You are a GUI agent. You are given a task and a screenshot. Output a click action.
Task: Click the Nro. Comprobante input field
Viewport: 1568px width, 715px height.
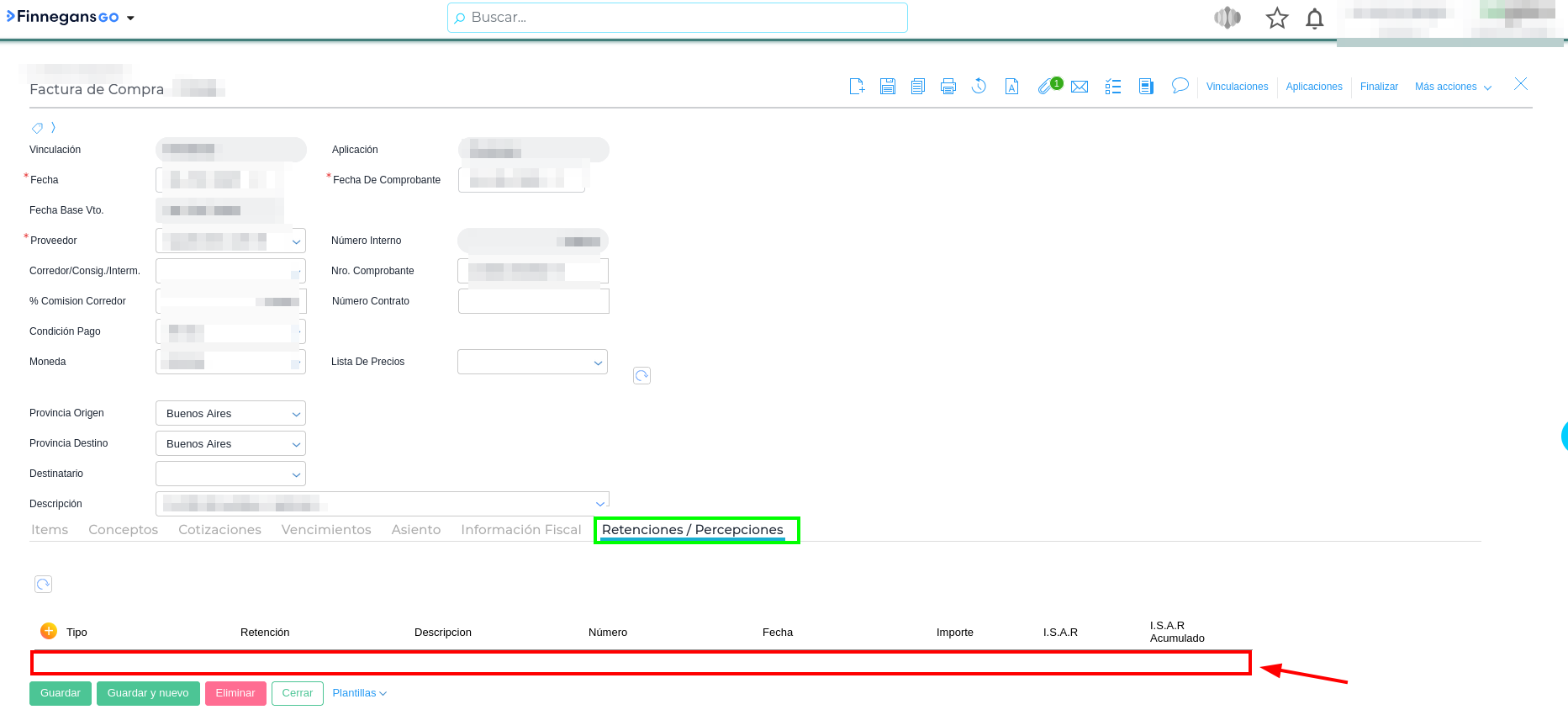[533, 271]
